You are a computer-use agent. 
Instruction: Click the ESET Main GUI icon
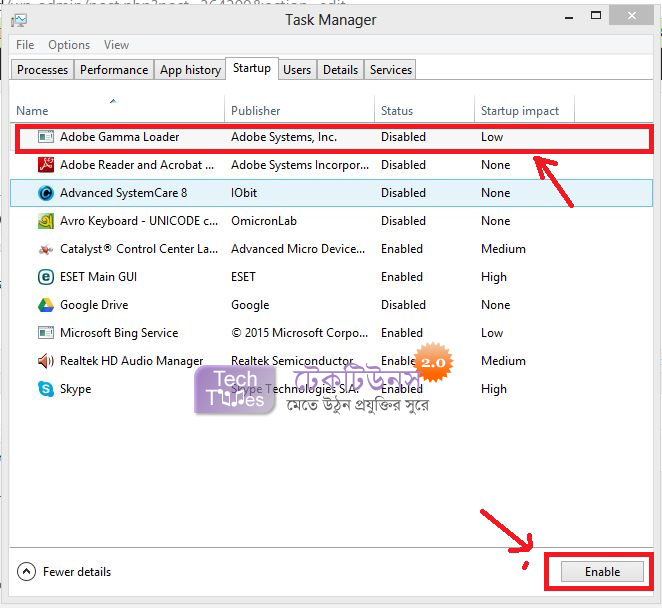(46, 277)
